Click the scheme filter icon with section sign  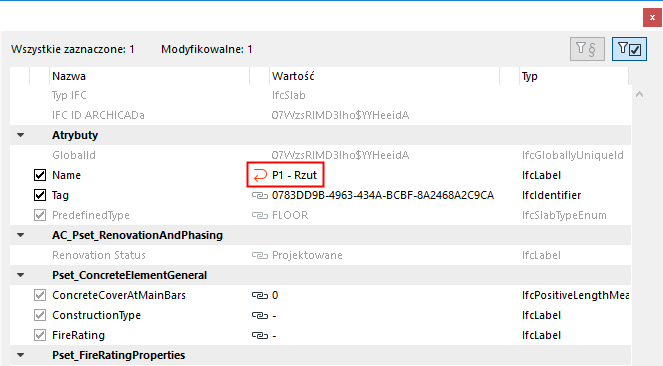(587, 49)
